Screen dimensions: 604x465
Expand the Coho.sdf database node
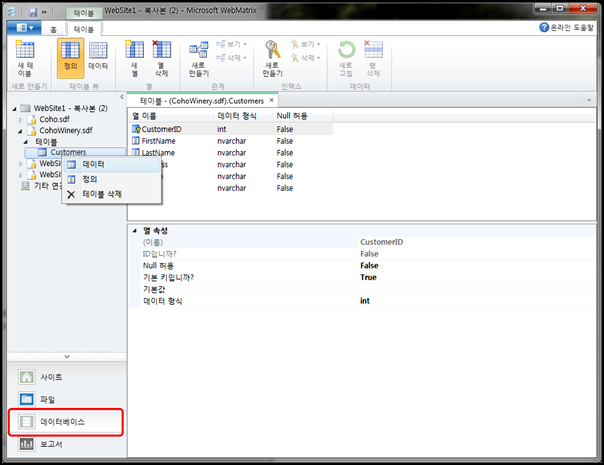[x=20, y=120]
